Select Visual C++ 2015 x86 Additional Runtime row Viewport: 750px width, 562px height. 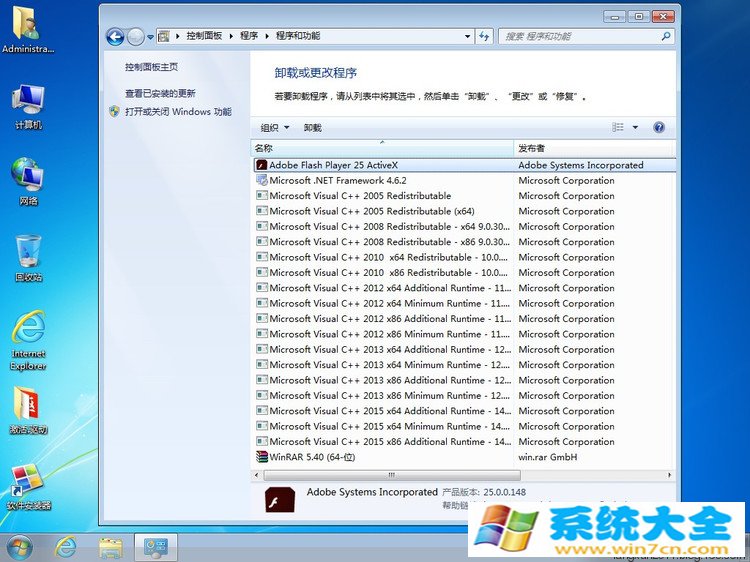click(463, 441)
